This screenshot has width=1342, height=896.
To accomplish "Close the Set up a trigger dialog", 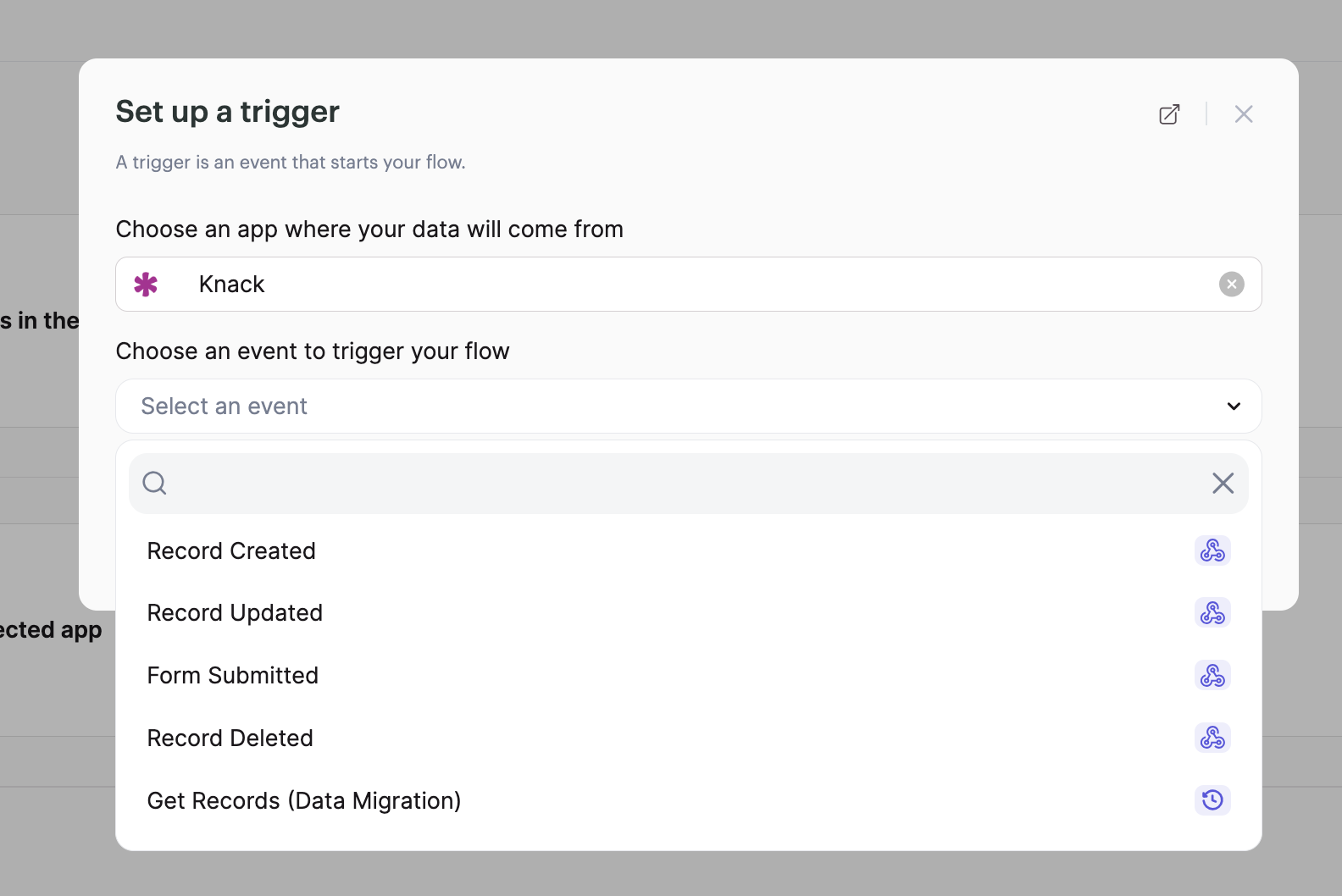I will click(1243, 114).
